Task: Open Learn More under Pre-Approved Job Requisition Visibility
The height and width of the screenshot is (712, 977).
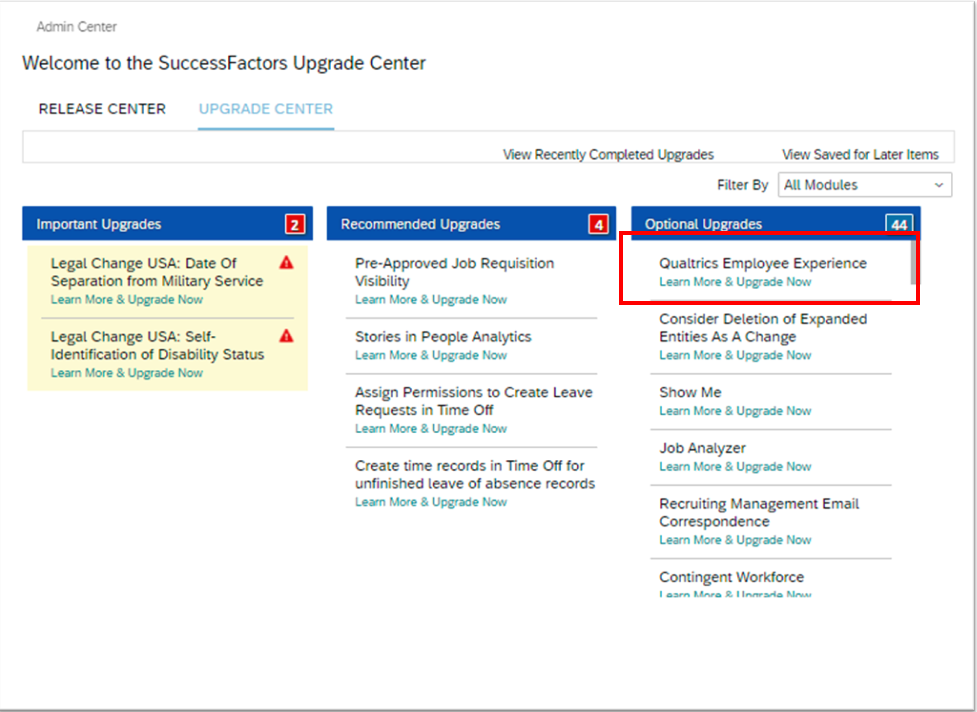Action: pos(431,300)
